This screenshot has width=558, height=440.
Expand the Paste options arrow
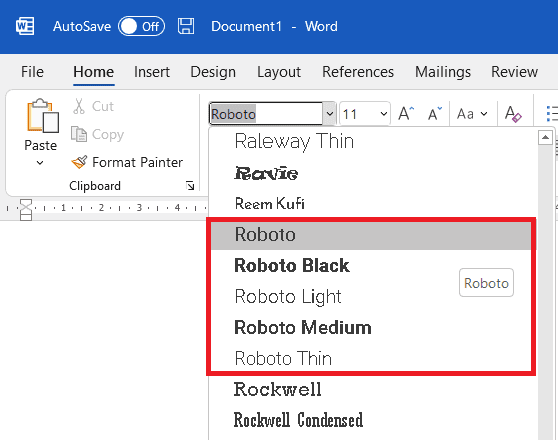click(40, 163)
